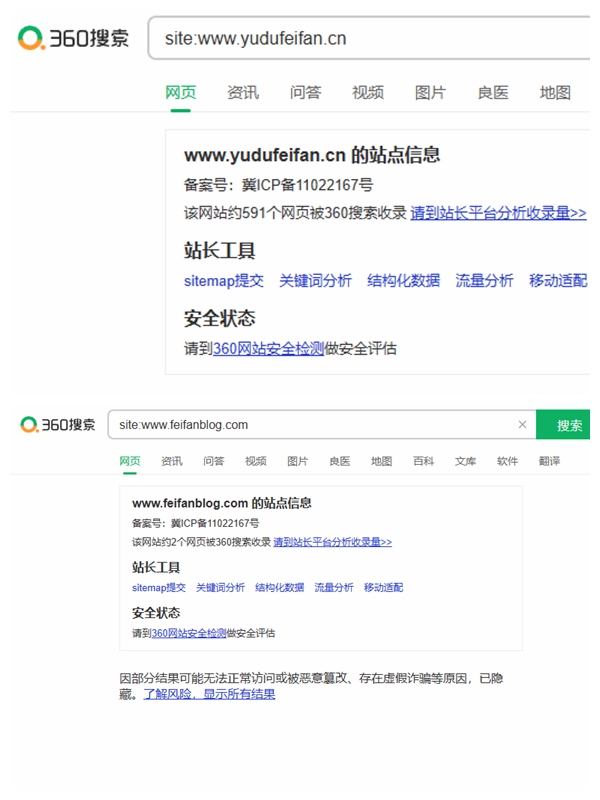
Task: Open the 问答 tab under yudufeifan search
Action: click(305, 93)
